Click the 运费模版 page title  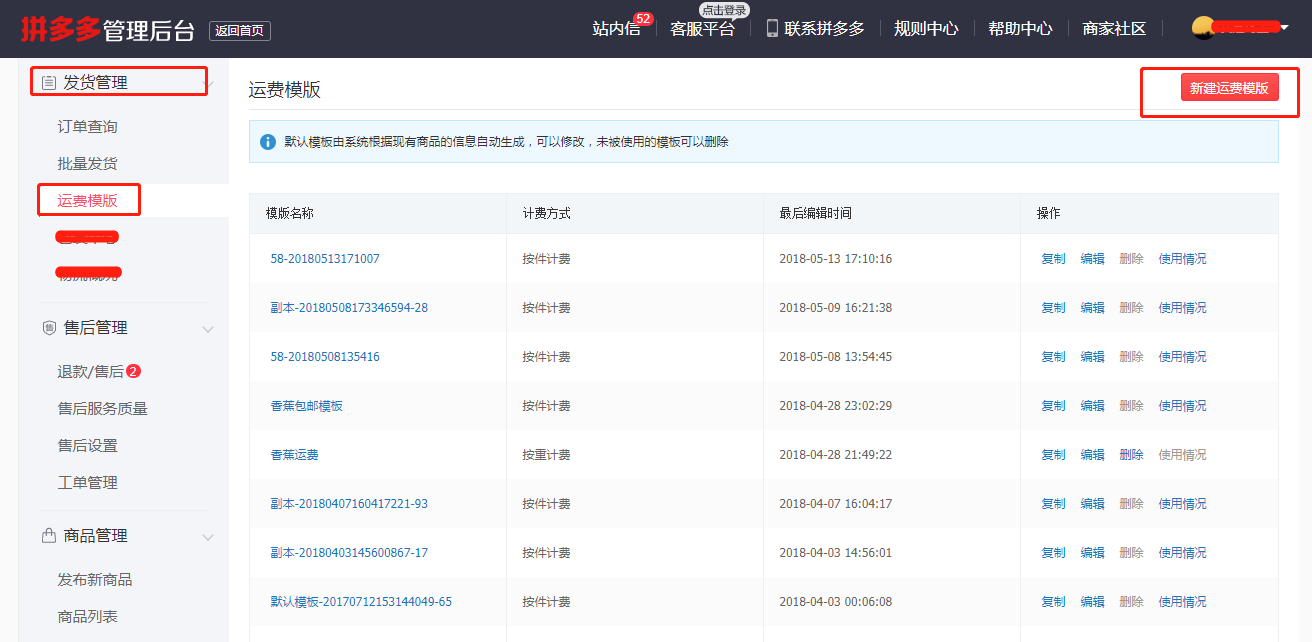[285, 89]
